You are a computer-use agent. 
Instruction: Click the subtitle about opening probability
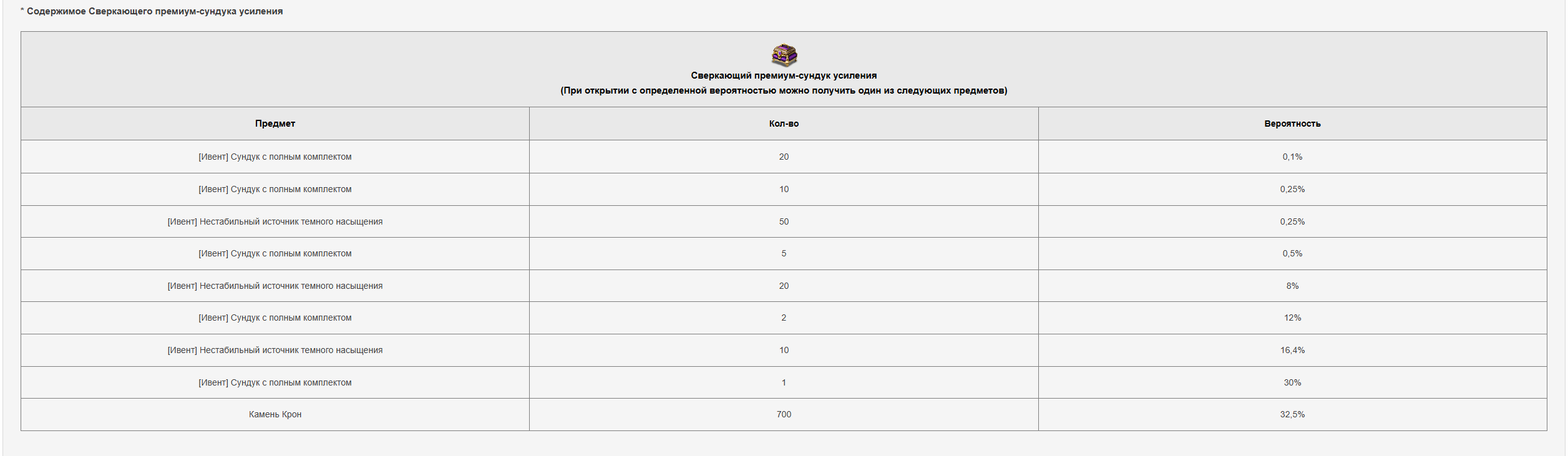pos(784,90)
